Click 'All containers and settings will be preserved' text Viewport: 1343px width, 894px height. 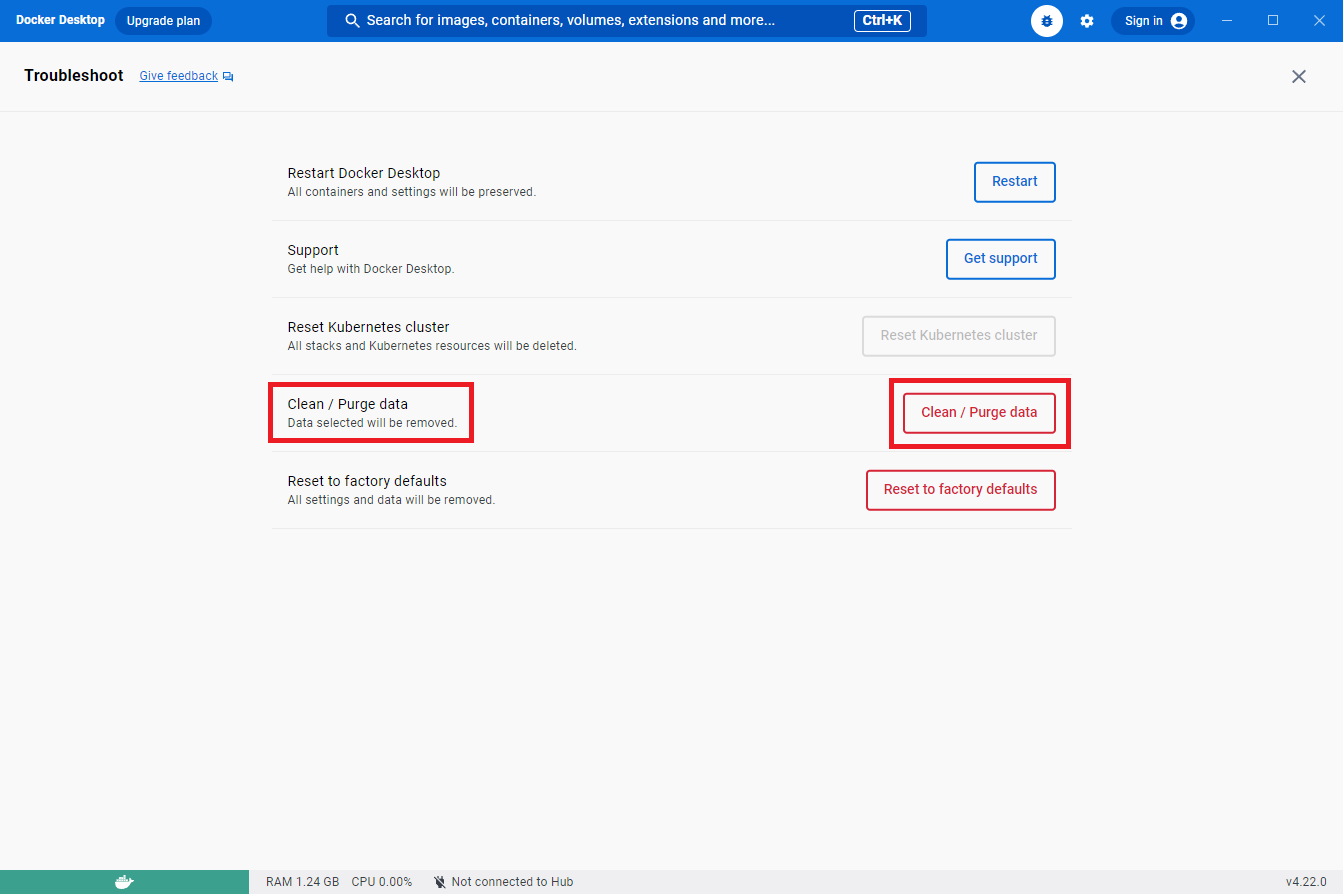411,192
